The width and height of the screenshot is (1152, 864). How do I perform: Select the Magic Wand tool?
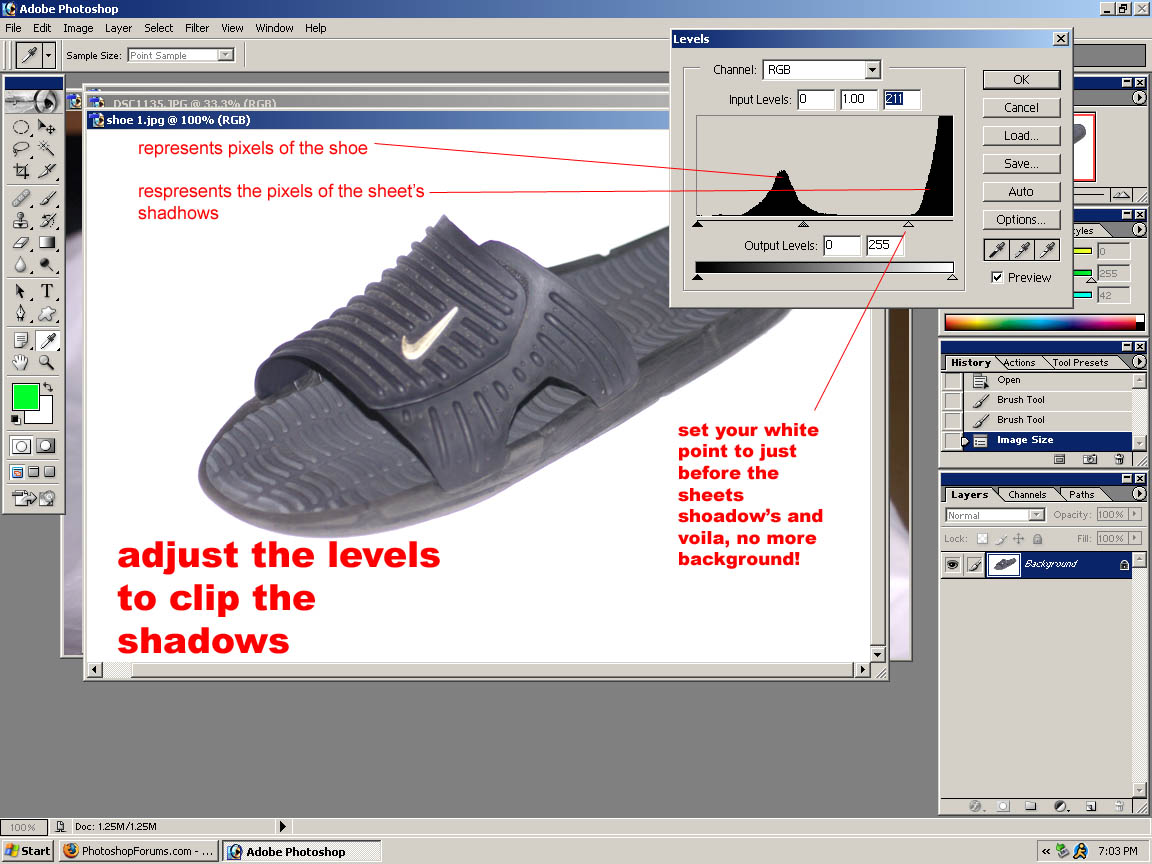click(x=46, y=149)
